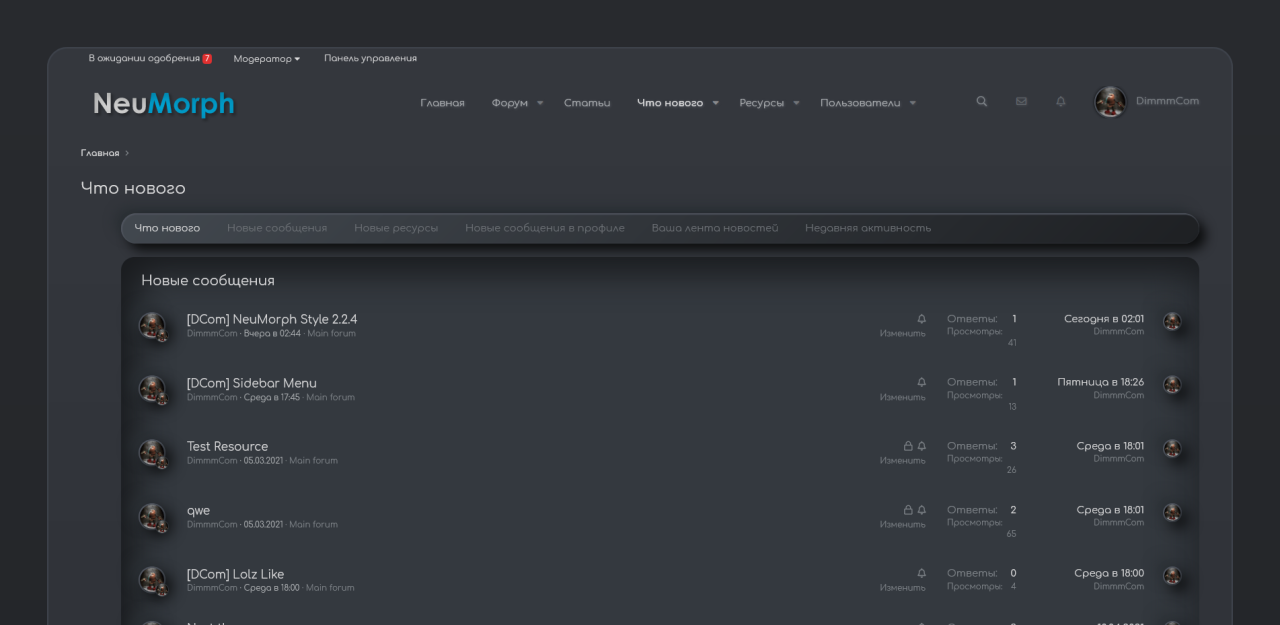
Task: Open the Форум dropdown
Action: (x=514, y=102)
